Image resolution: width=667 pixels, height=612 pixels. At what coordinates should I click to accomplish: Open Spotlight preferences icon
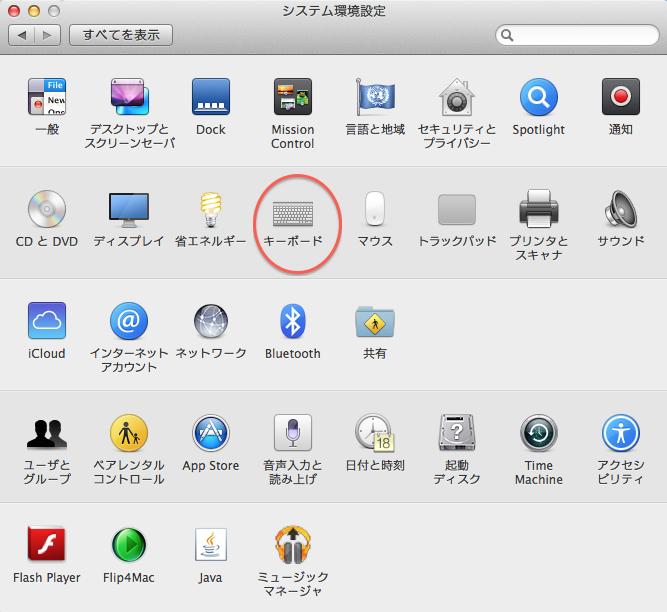[x=539, y=97]
